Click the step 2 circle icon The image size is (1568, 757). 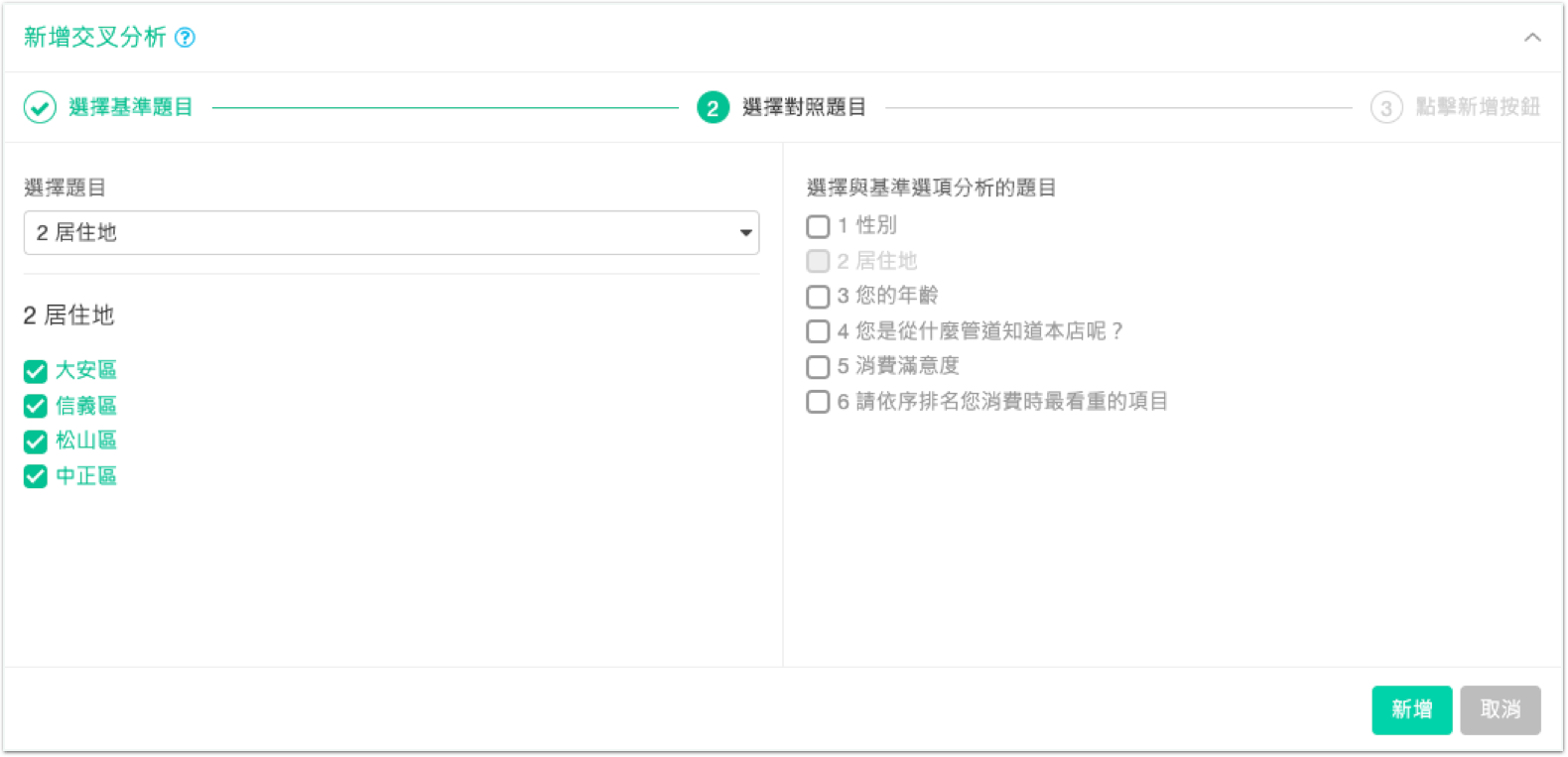[x=713, y=107]
